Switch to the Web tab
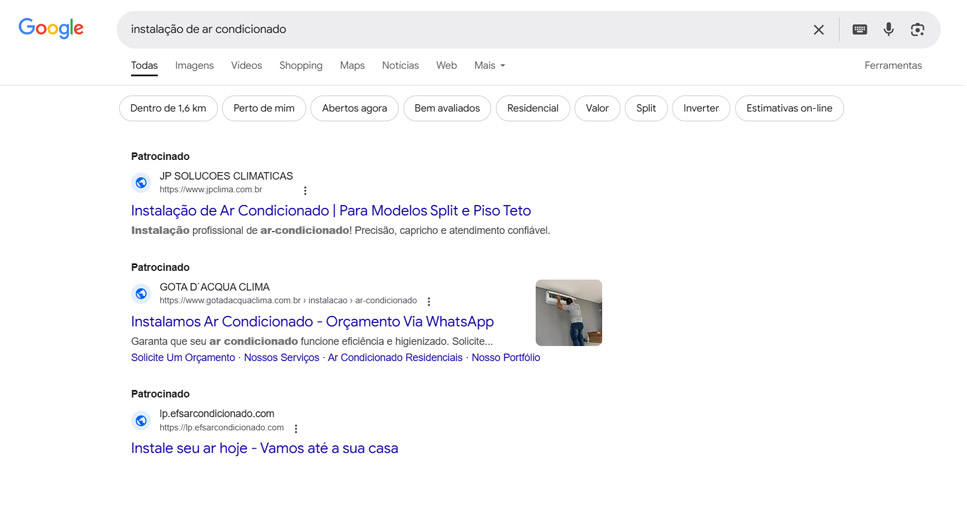Image resolution: width=967 pixels, height=519 pixels. pos(446,65)
